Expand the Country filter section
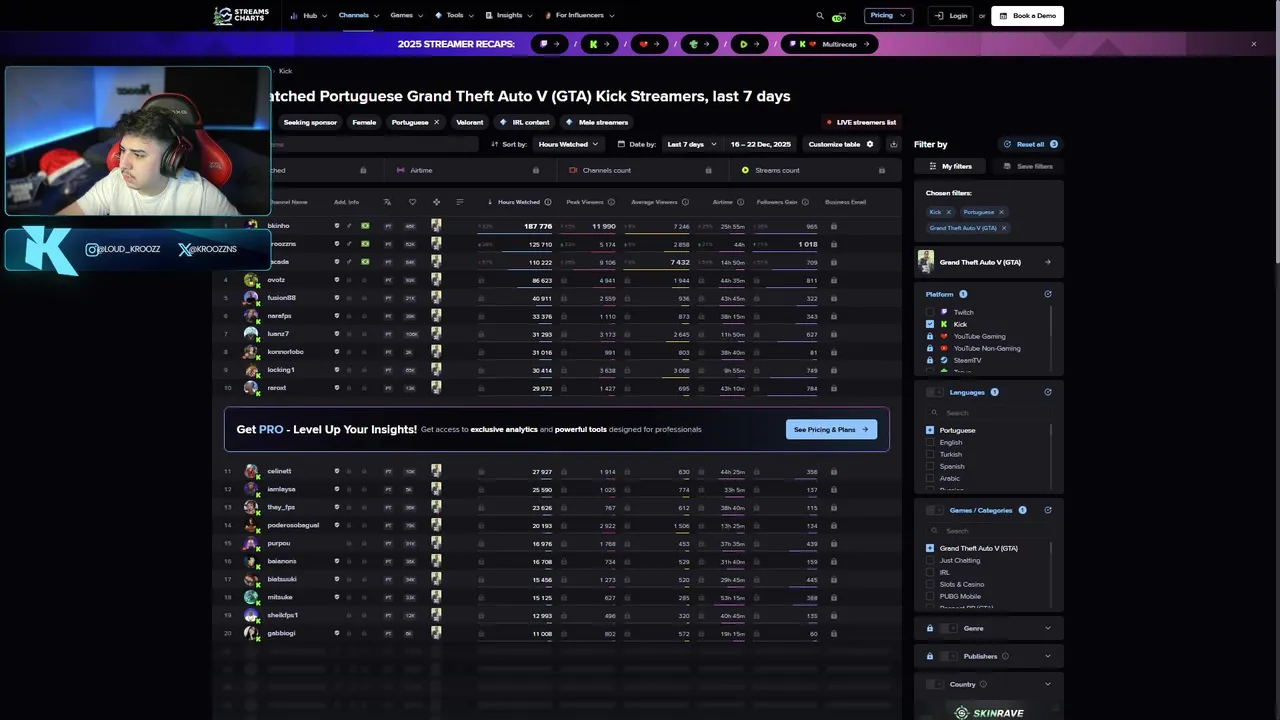 (1048, 684)
